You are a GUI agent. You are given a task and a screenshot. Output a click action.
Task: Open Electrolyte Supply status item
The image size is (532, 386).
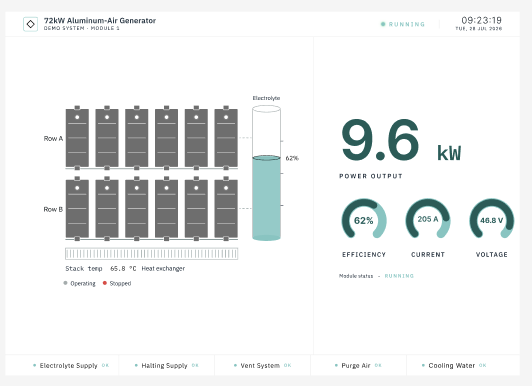coord(71,365)
